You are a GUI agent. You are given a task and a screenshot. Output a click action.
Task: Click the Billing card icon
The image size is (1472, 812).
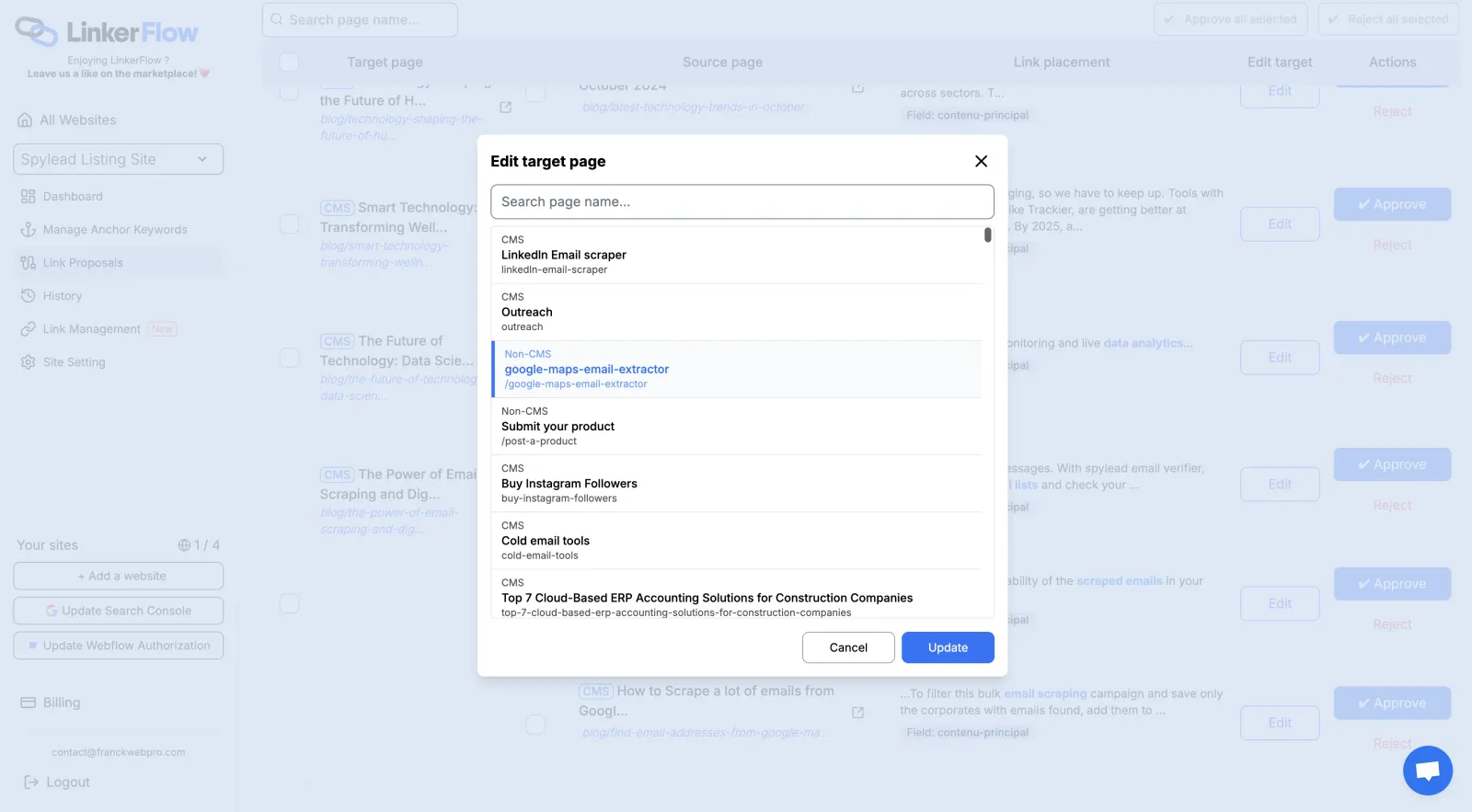click(x=28, y=703)
